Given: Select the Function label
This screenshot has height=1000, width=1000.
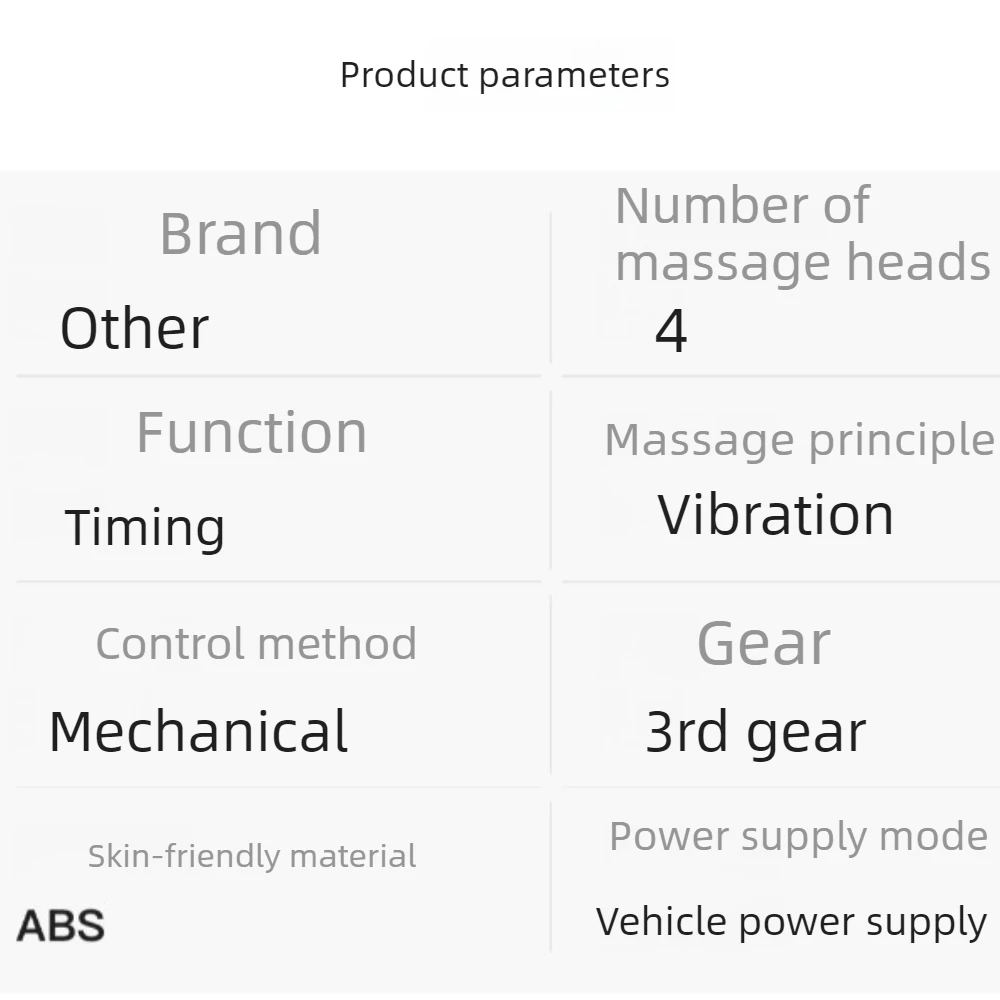Looking at the screenshot, I should [252, 432].
